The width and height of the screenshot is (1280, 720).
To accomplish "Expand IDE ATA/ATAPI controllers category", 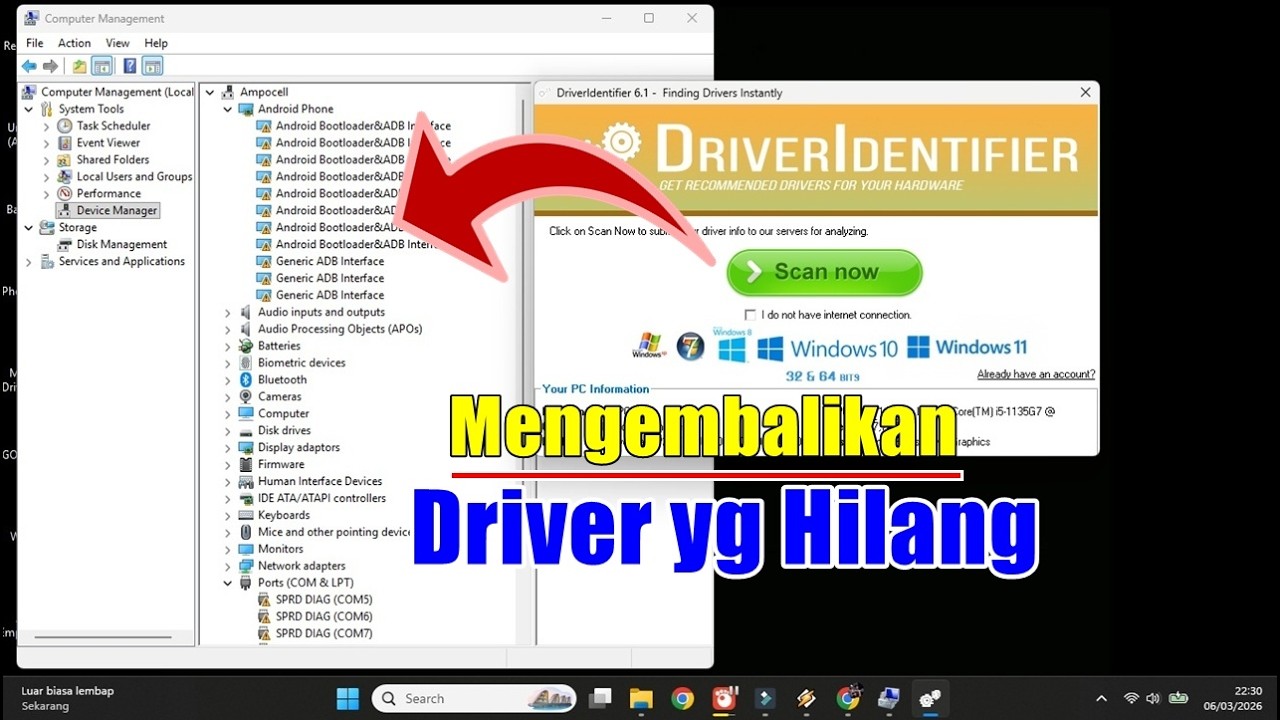I will [x=228, y=499].
